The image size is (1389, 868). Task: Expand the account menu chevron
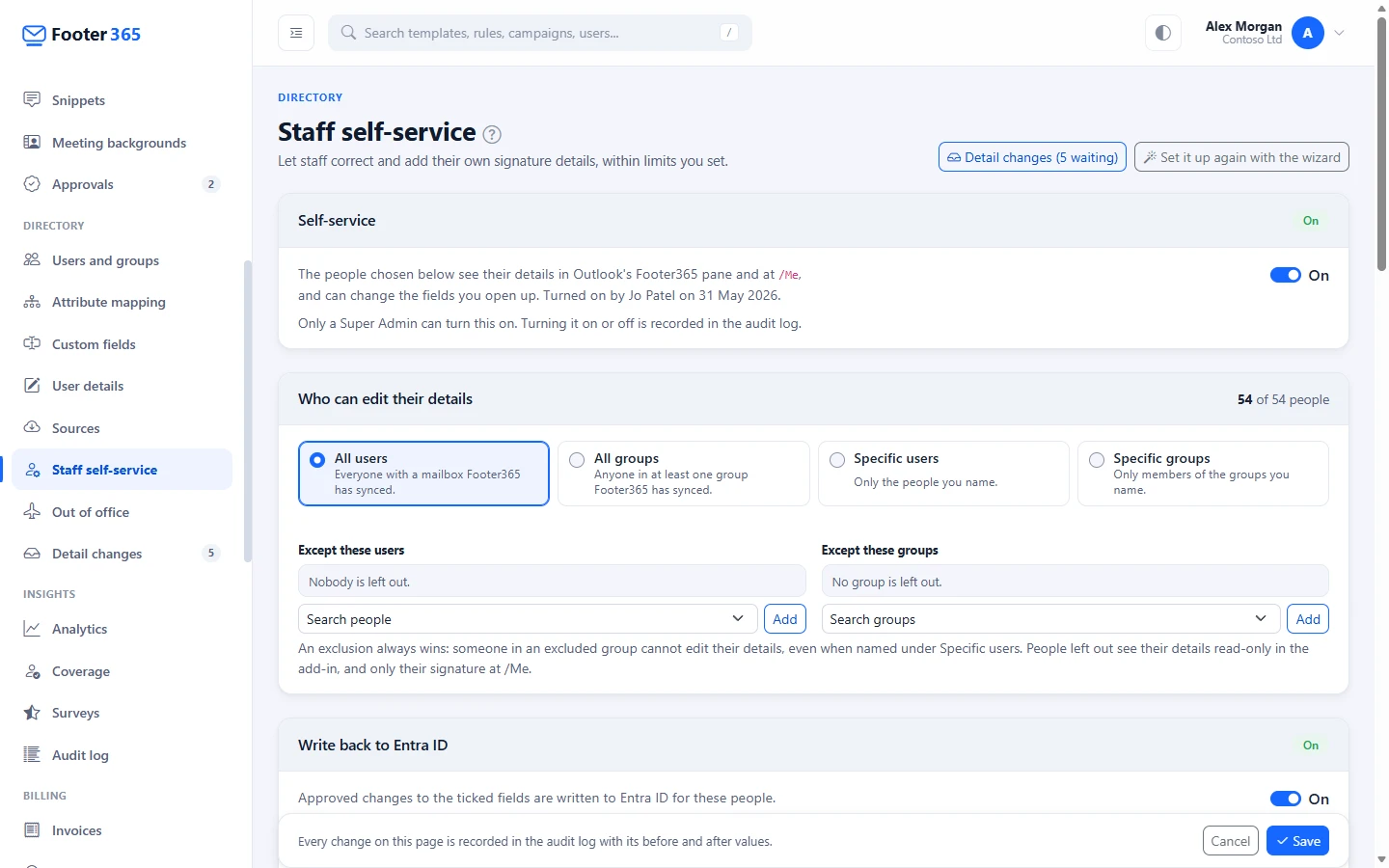point(1340,33)
